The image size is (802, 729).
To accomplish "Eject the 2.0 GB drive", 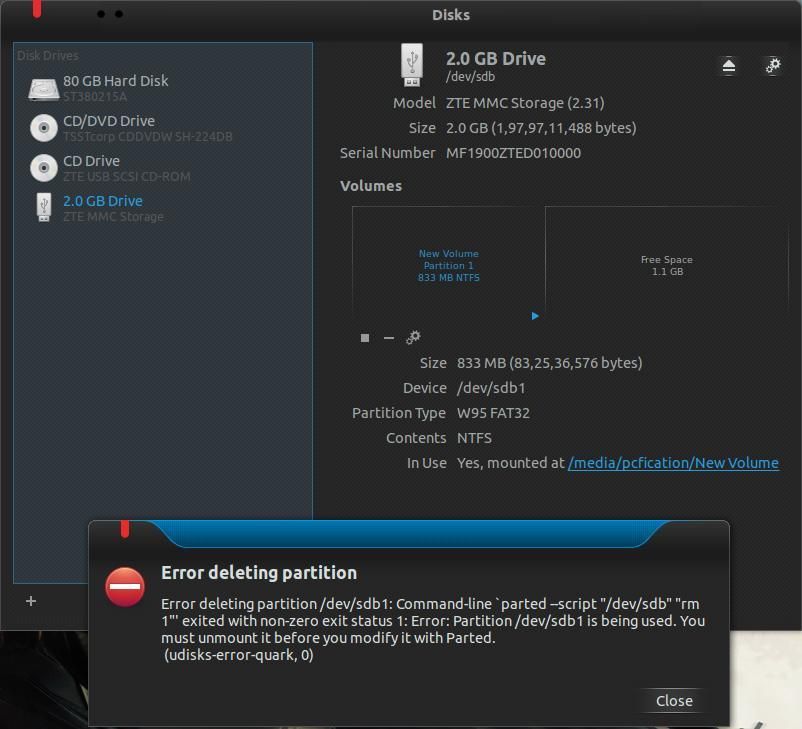I will (729, 65).
